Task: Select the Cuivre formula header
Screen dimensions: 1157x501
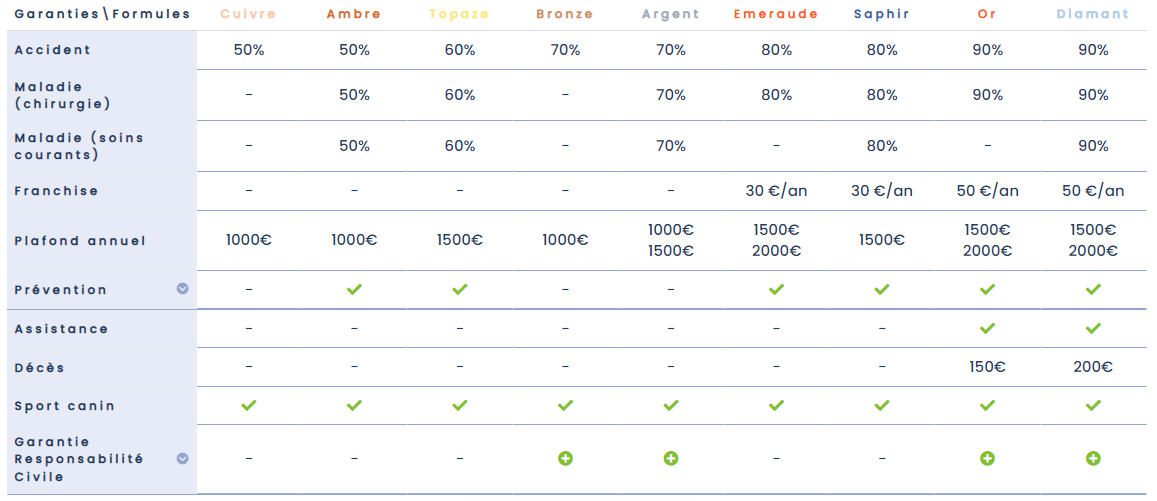Action: [249, 14]
